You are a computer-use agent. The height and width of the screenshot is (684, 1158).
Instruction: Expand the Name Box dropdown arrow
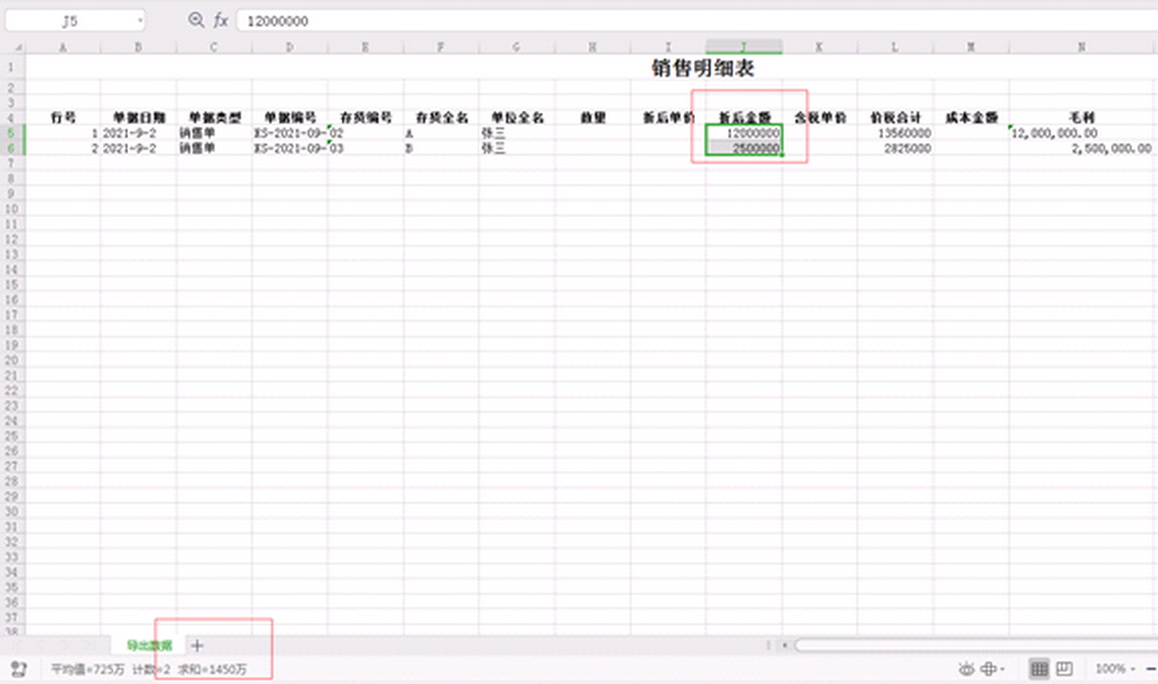pyautogui.click(x=139, y=20)
